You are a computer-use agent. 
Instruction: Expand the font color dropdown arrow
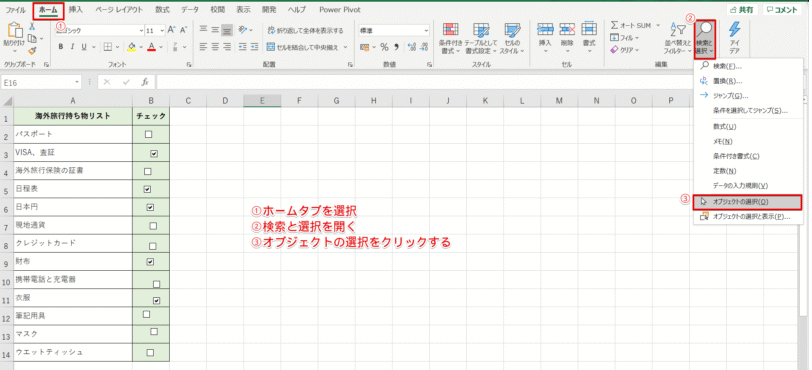[161, 47]
